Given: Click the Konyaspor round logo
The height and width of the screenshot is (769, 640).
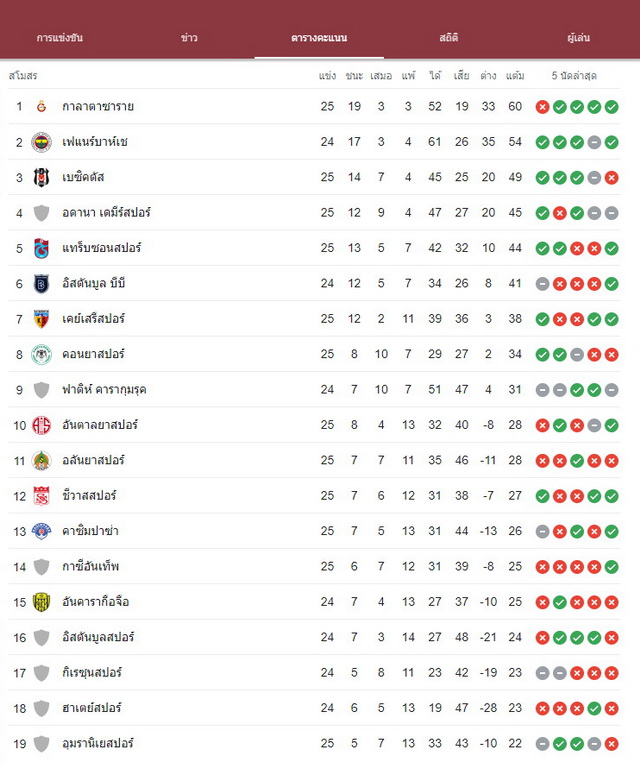Looking at the screenshot, I should click(42, 354).
